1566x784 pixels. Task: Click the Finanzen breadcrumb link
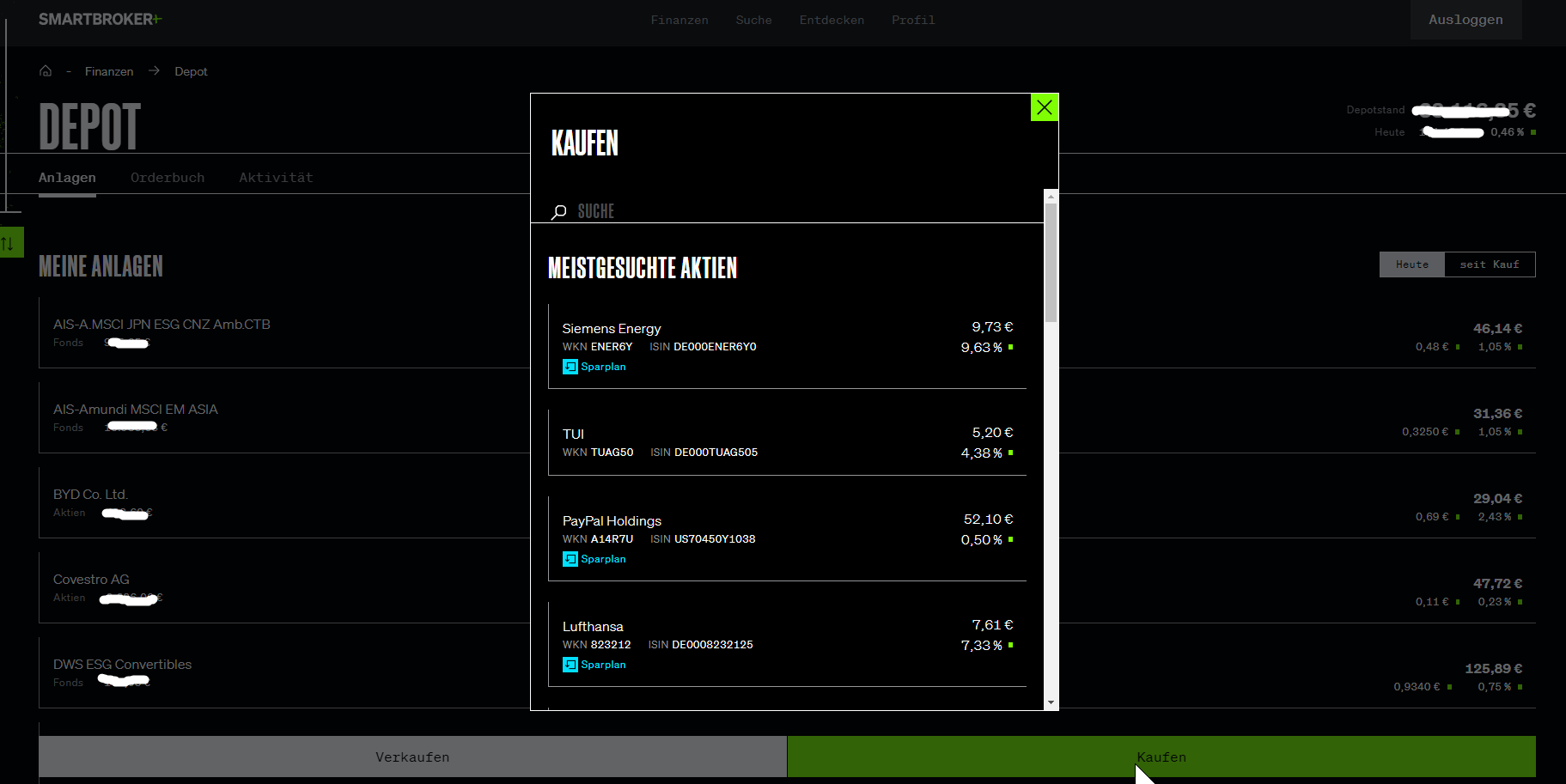(x=109, y=71)
